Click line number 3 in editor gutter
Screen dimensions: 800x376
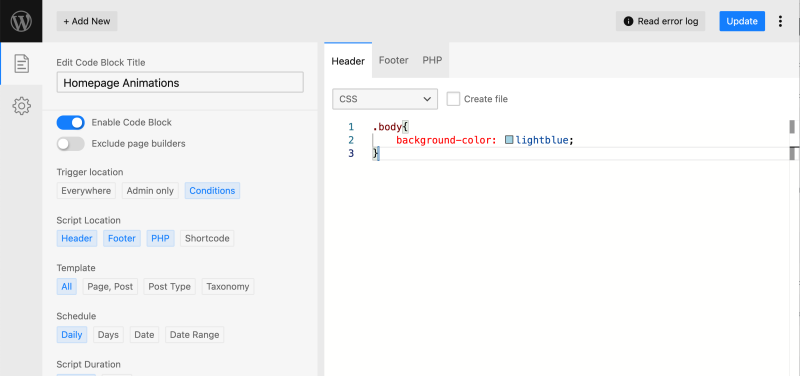351,153
